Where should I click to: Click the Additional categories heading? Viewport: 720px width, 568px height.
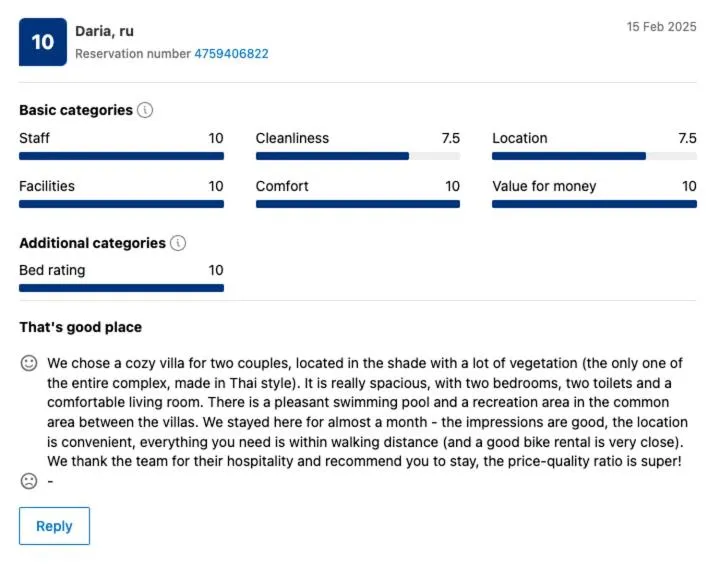pyautogui.click(x=92, y=243)
